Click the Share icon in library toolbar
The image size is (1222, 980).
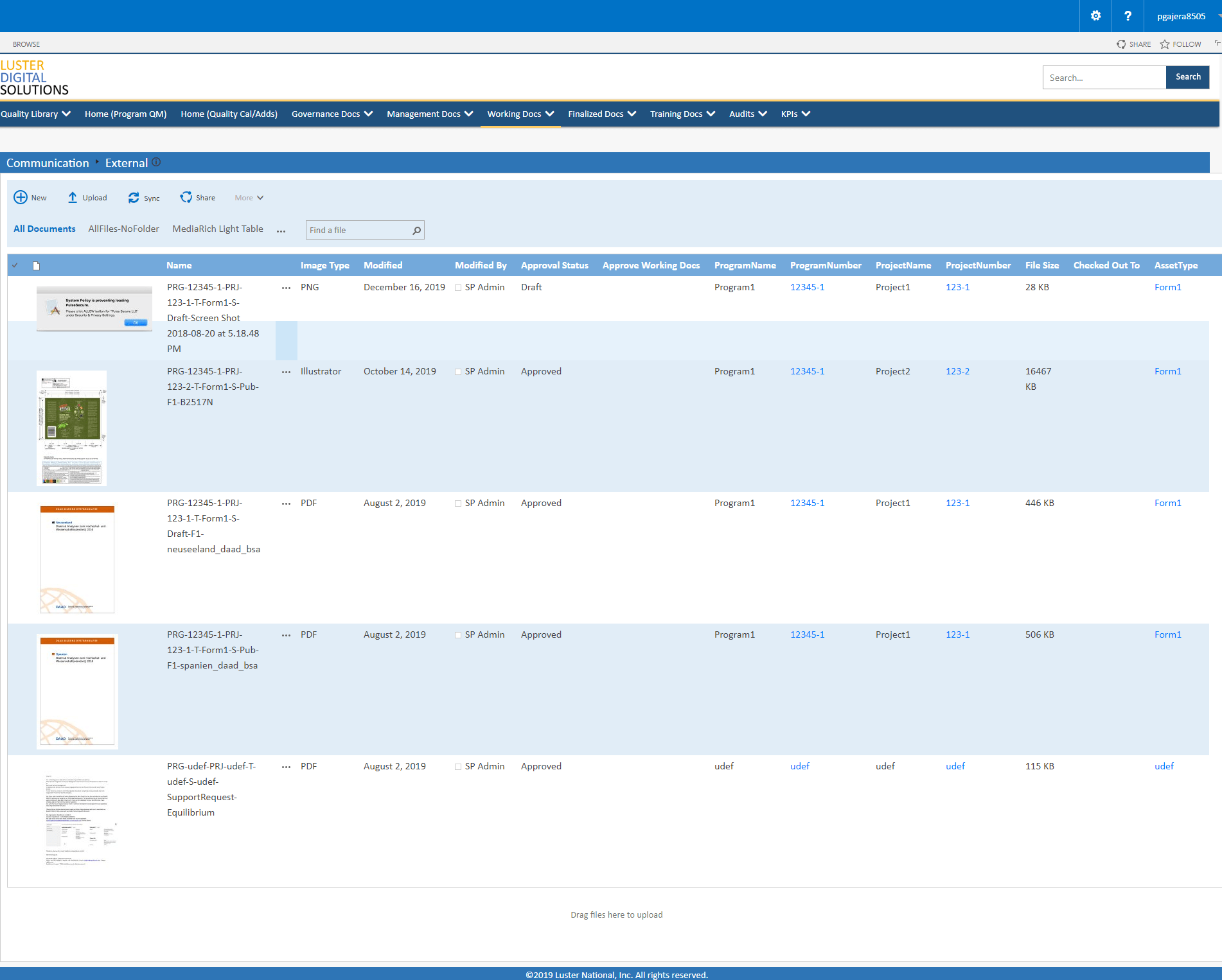pos(186,197)
